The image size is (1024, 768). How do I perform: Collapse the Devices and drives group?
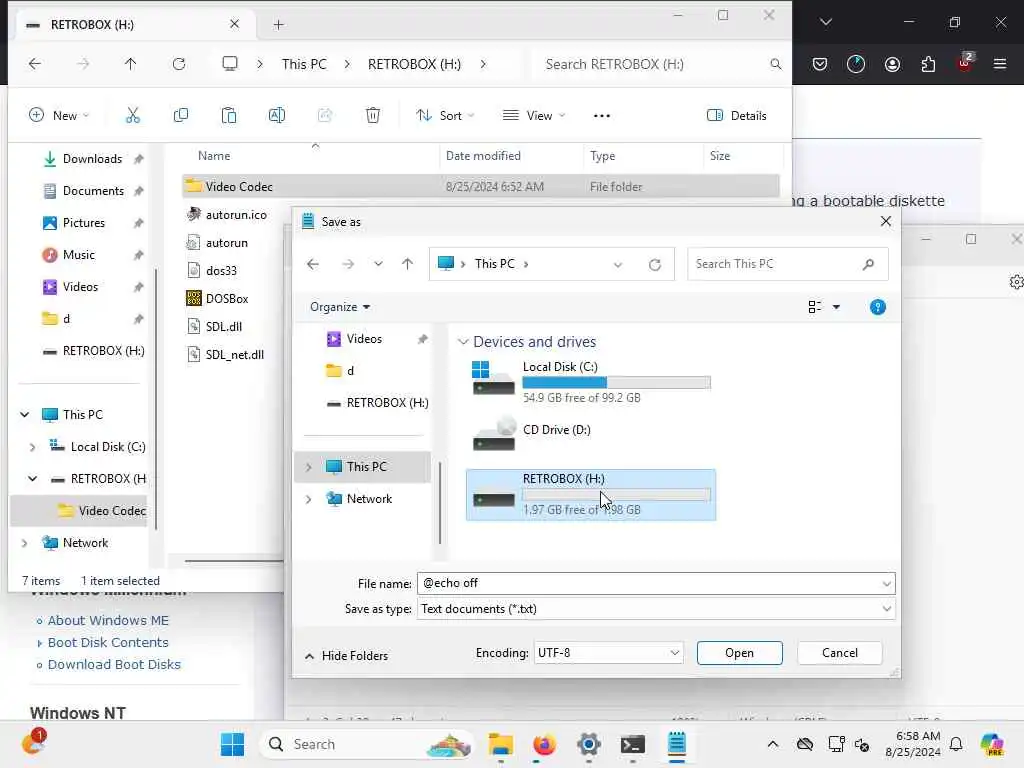tap(463, 342)
